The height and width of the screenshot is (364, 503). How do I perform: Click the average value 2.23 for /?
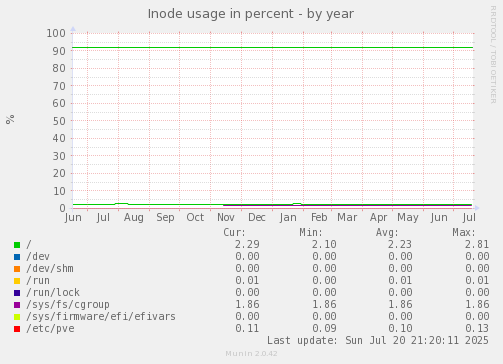(400, 244)
